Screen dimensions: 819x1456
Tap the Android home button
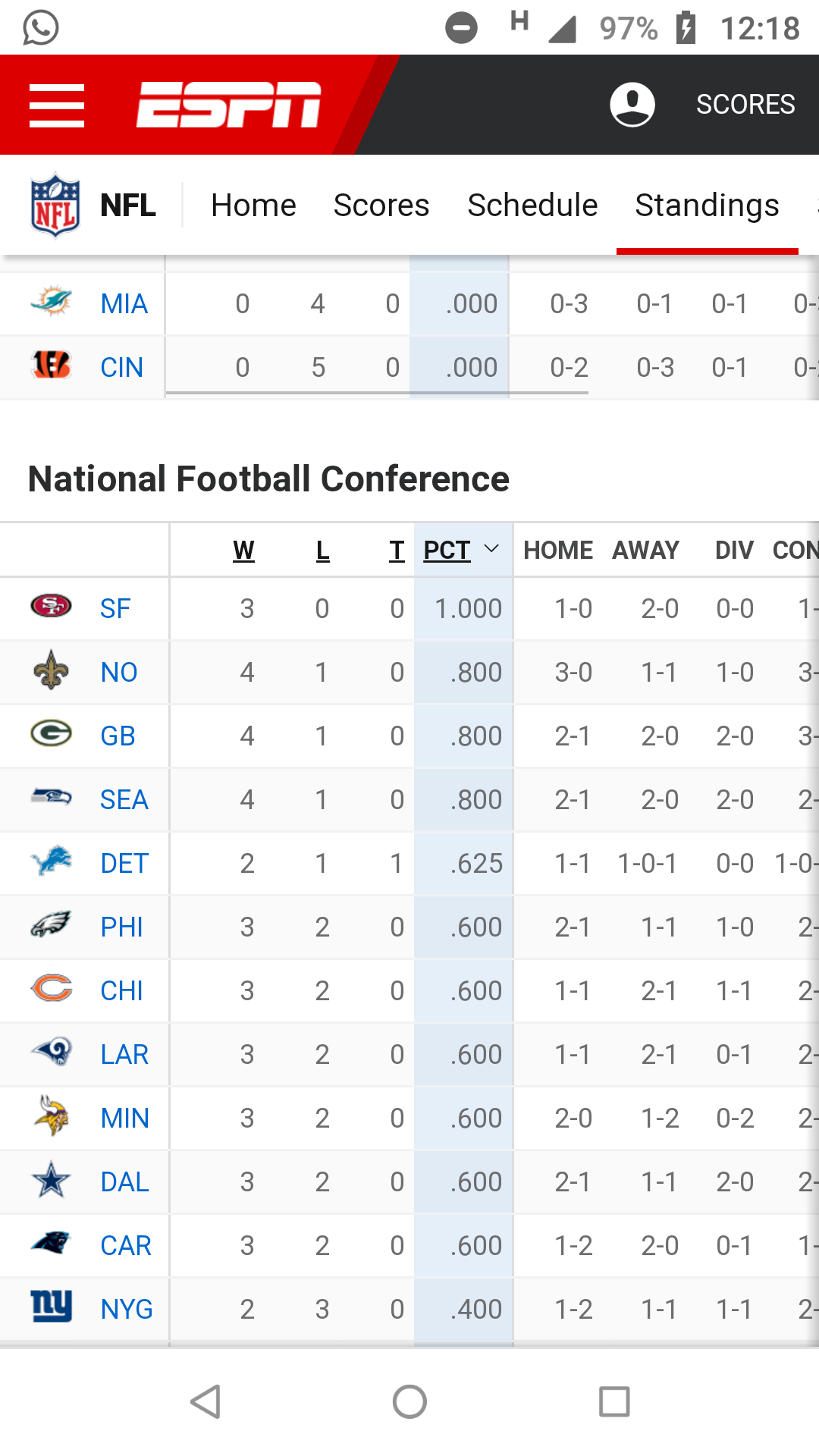pyautogui.click(x=409, y=1401)
